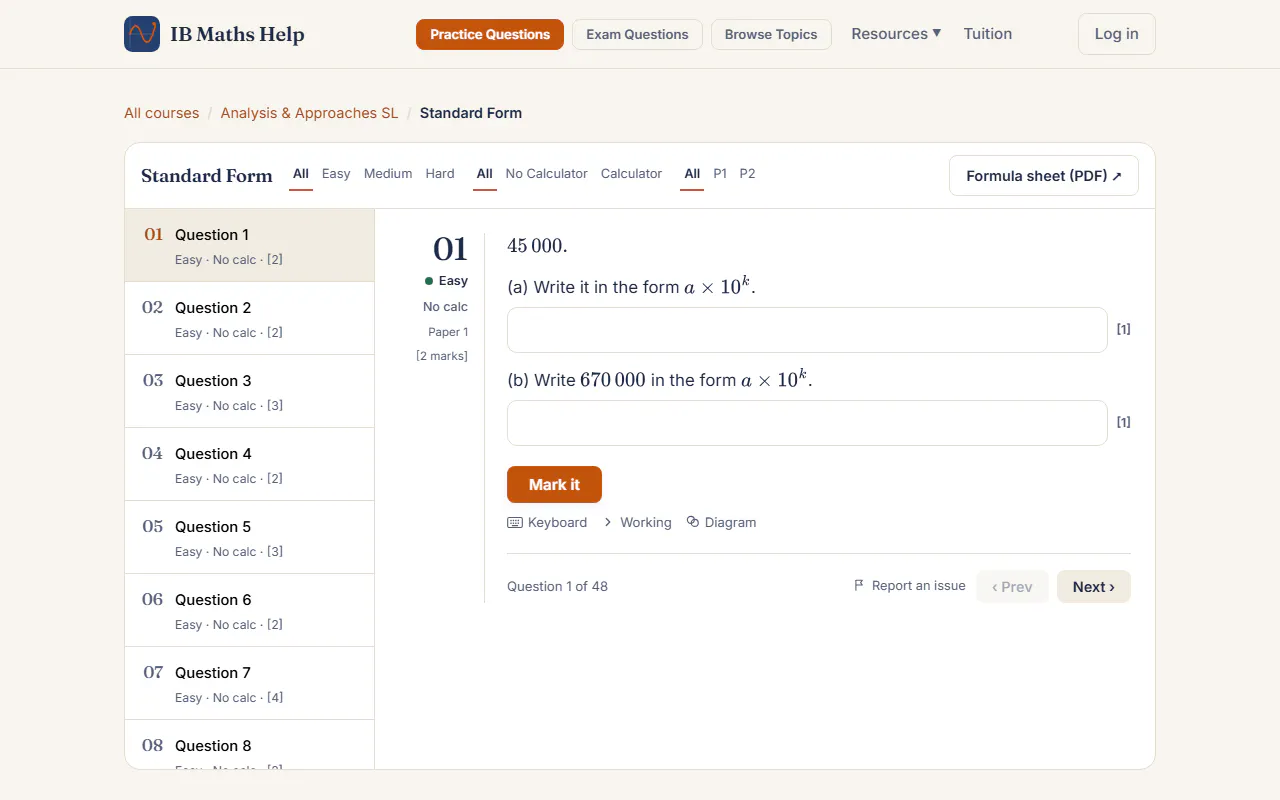
Task: Open the Keyboard input helper
Action: [x=547, y=522]
